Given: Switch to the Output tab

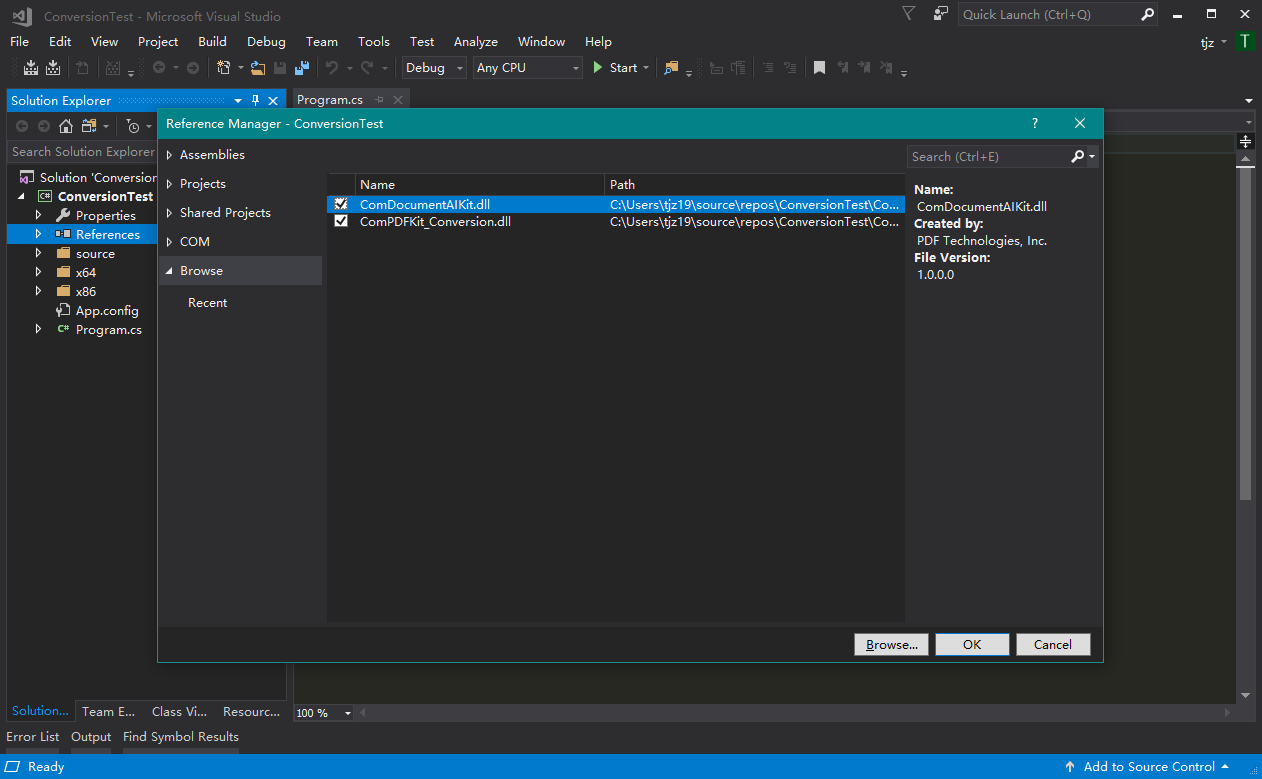Looking at the screenshot, I should pyautogui.click(x=91, y=737).
